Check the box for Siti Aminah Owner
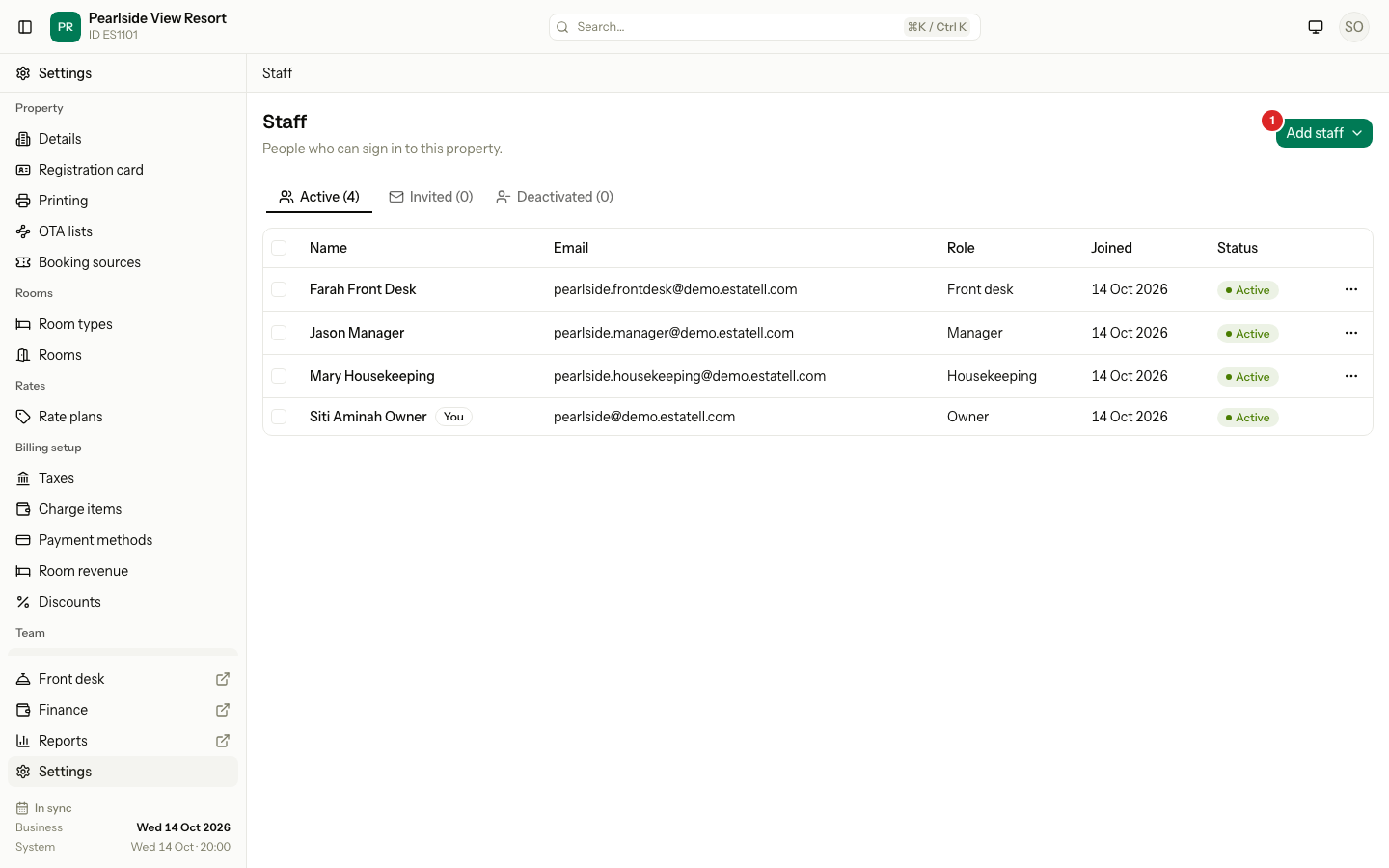This screenshot has width=1389, height=868. tap(279, 417)
